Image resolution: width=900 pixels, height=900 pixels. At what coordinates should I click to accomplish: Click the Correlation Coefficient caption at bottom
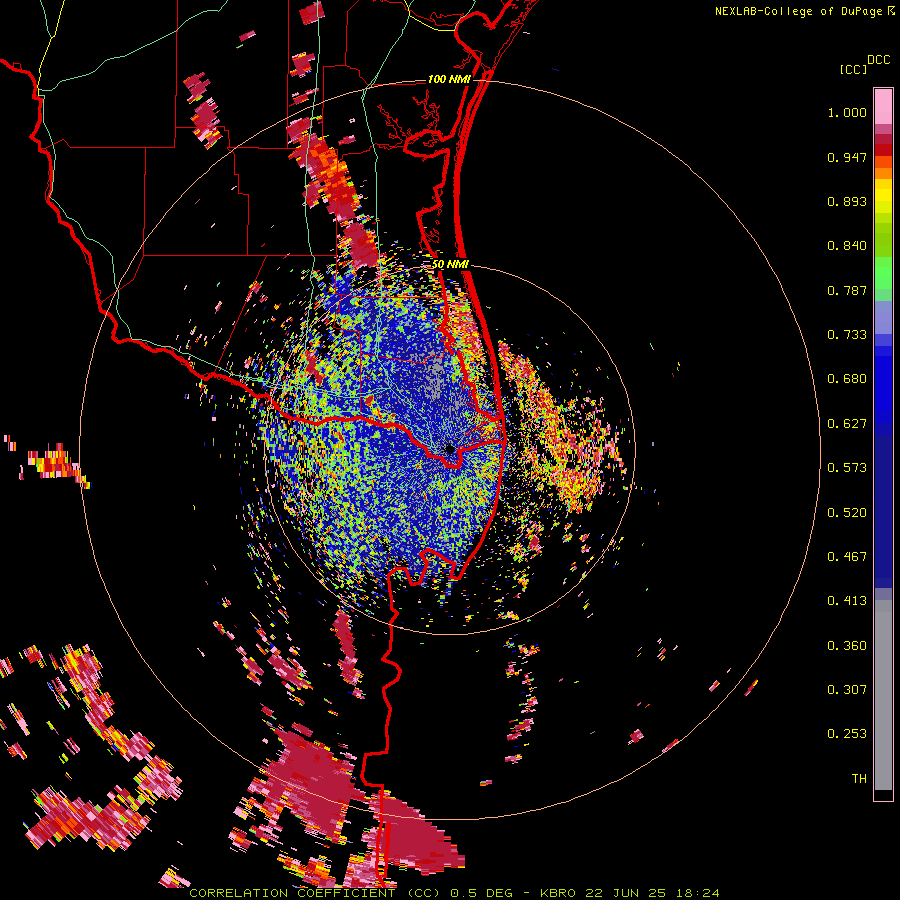click(454, 893)
